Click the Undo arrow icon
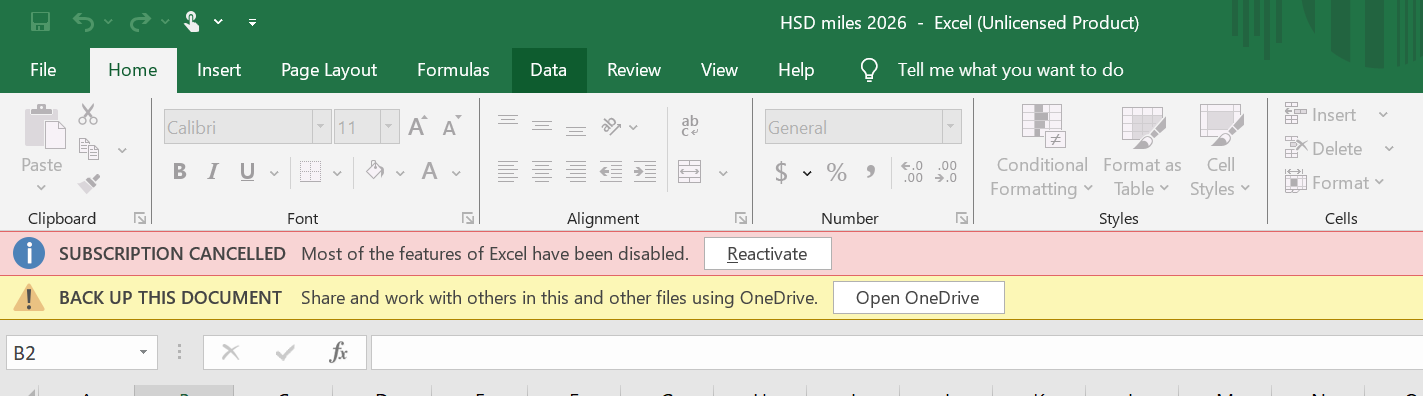Image resolution: width=1423 pixels, height=396 pixels. [83, 21]
